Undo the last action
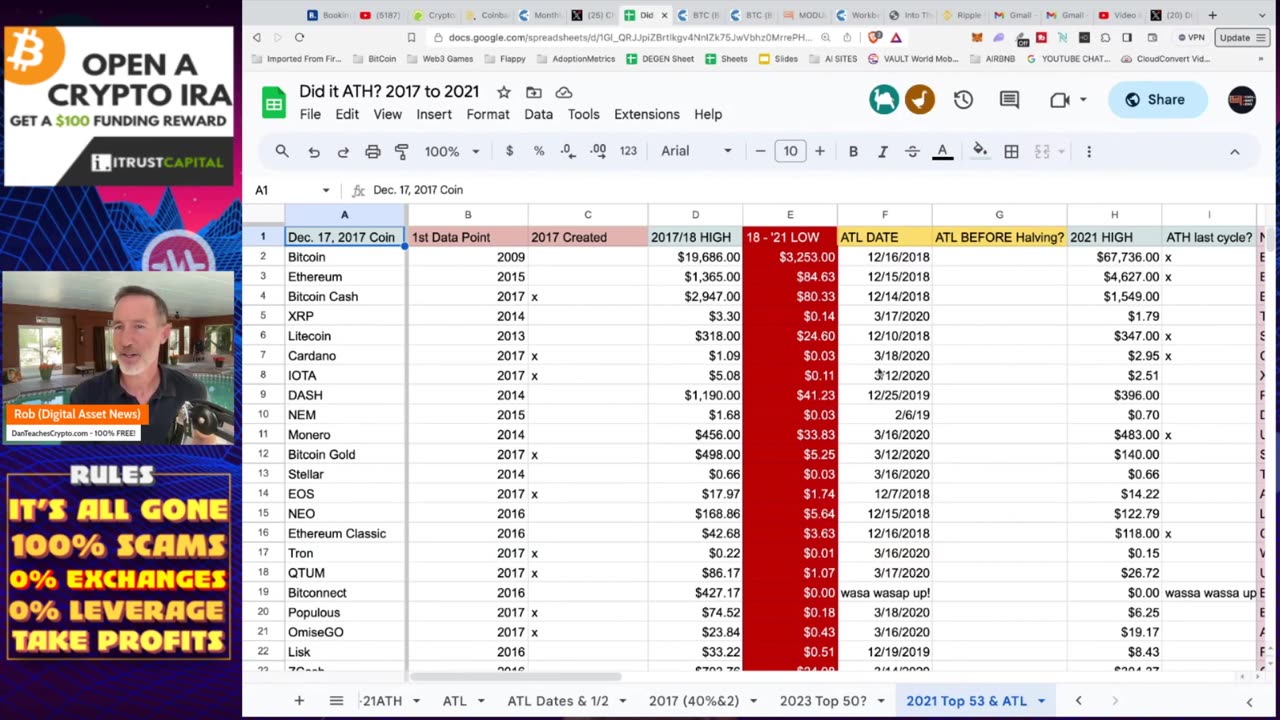This screenshot has height=720, width=1280. 314,151
